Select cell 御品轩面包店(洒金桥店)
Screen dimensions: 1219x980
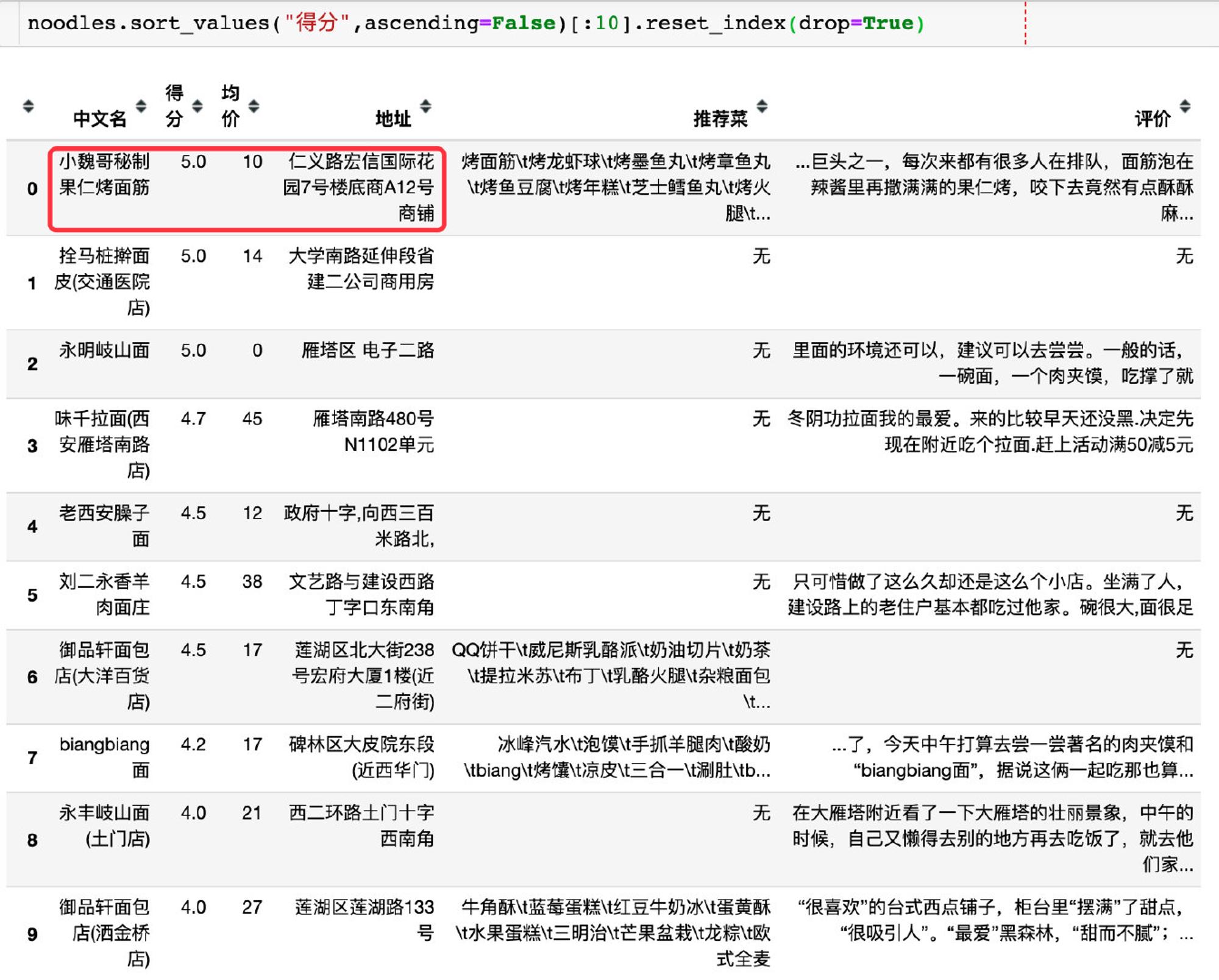click(x=104, y=933)
